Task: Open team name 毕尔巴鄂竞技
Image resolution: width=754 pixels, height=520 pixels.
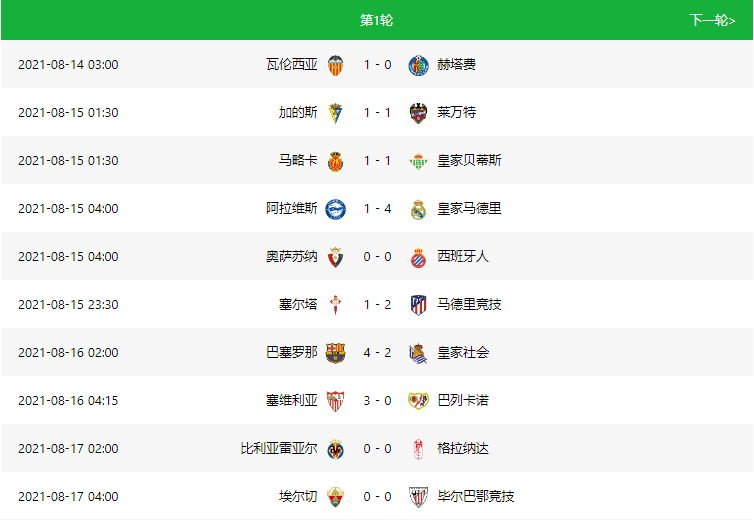Action: tap(476, 496)
